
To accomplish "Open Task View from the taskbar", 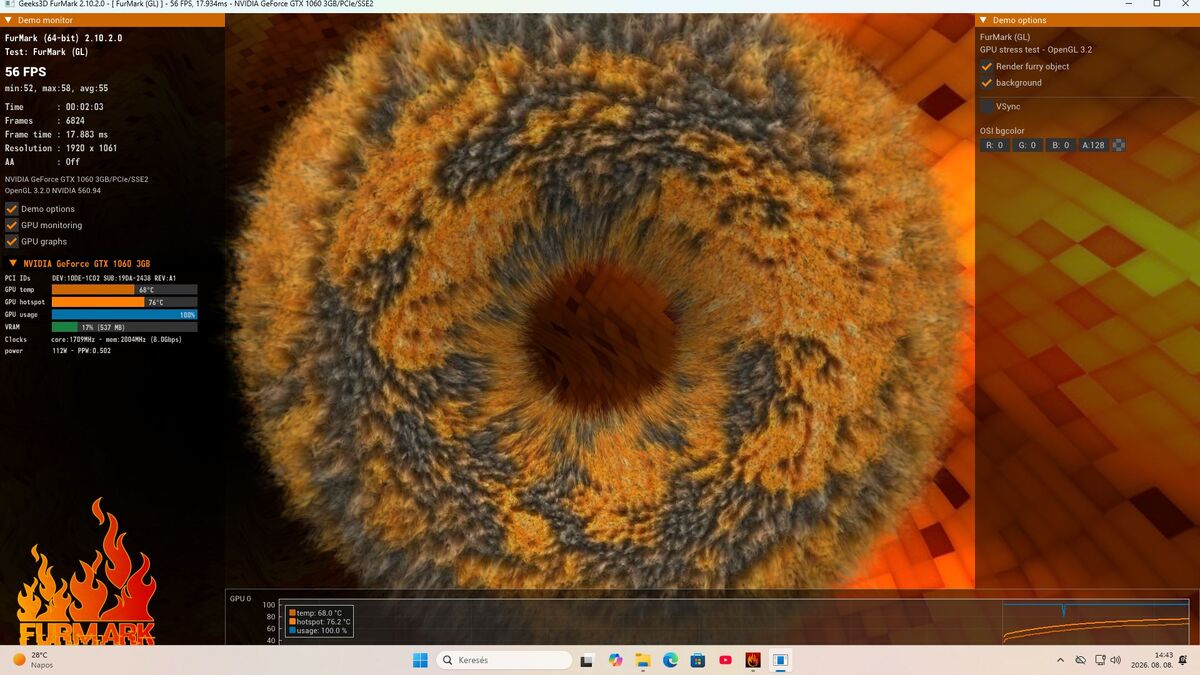I will [x=588, y=660].
